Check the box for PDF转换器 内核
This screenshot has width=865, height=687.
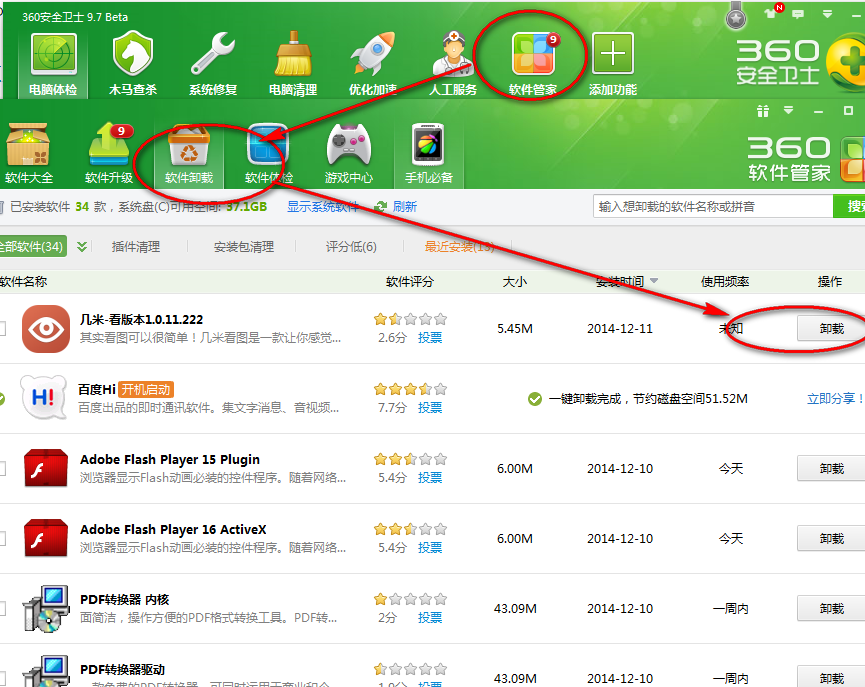(2, 609)
